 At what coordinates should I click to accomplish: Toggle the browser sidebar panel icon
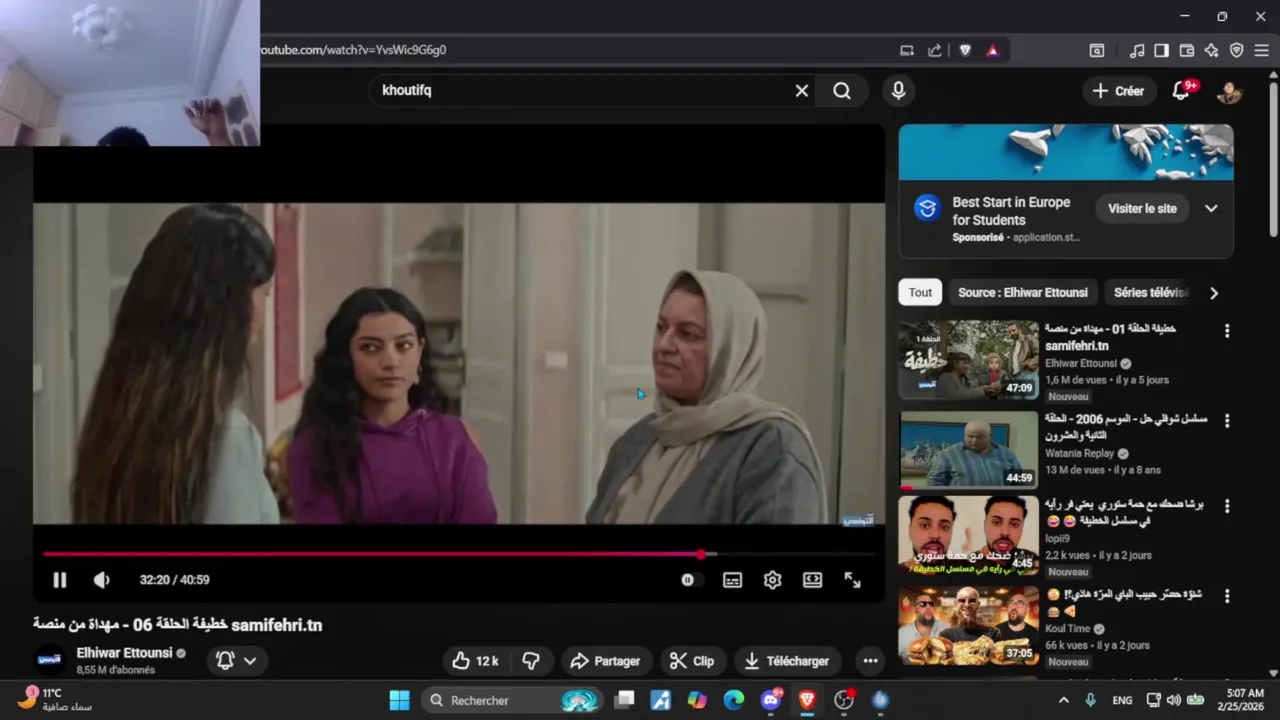click(x=1161, y=50)
